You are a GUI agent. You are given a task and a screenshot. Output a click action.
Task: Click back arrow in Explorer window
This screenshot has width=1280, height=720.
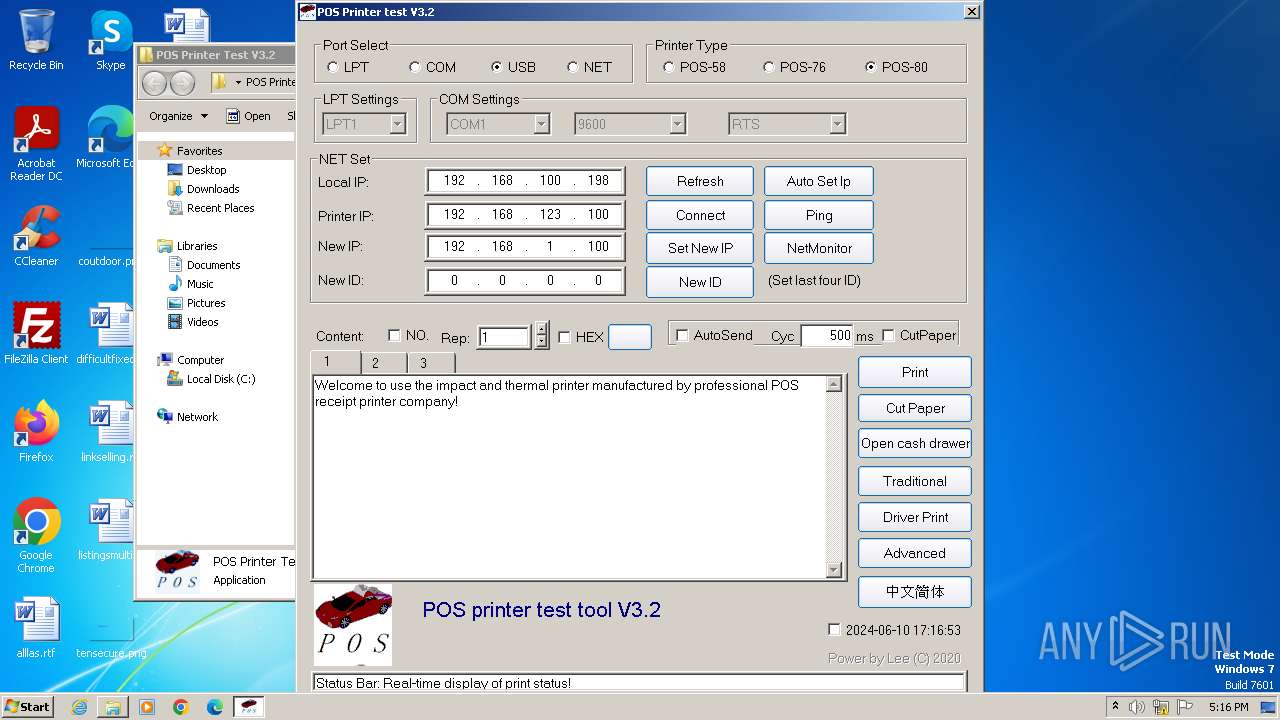[155, 82]
